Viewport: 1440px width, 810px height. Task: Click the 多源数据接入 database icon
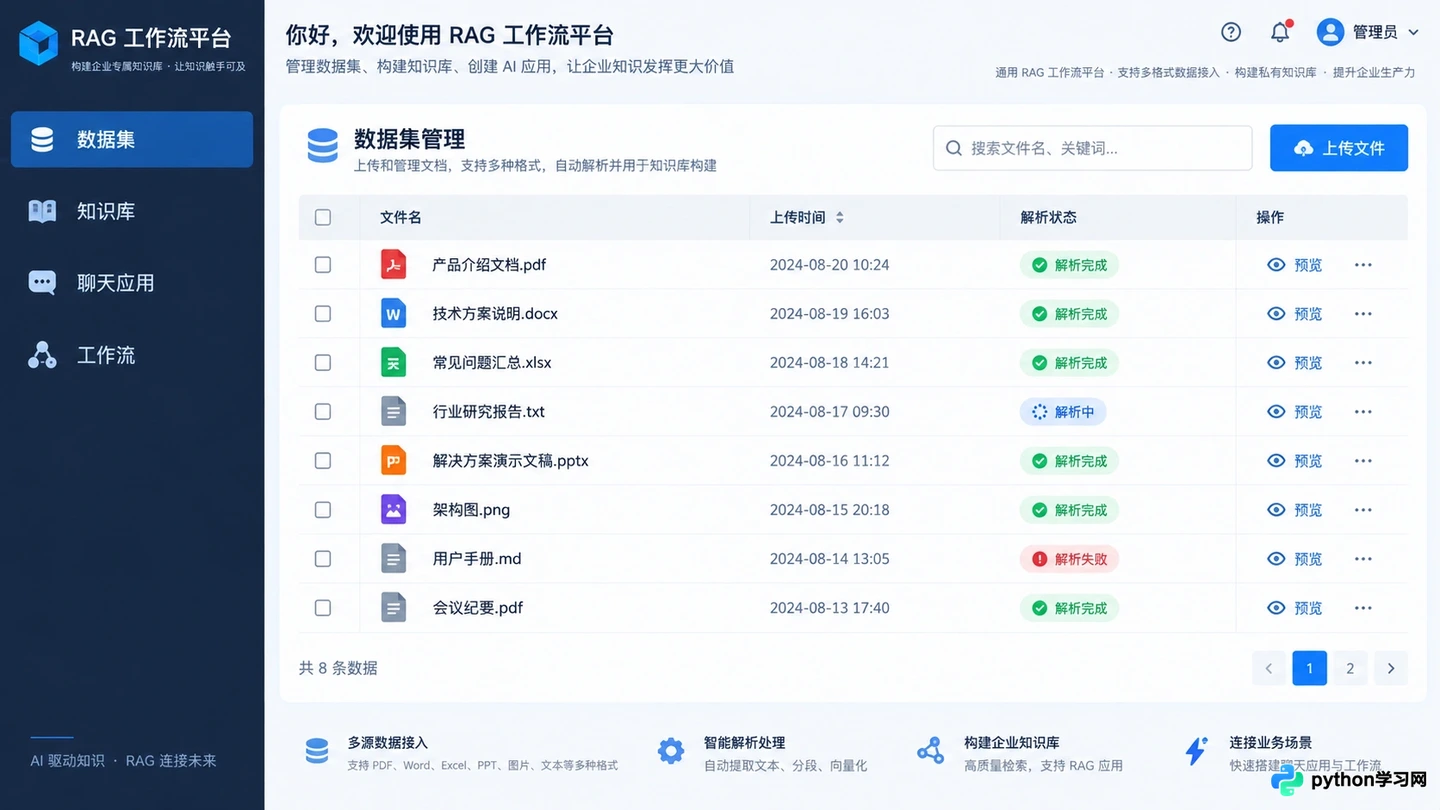click(x=317, y=751)
